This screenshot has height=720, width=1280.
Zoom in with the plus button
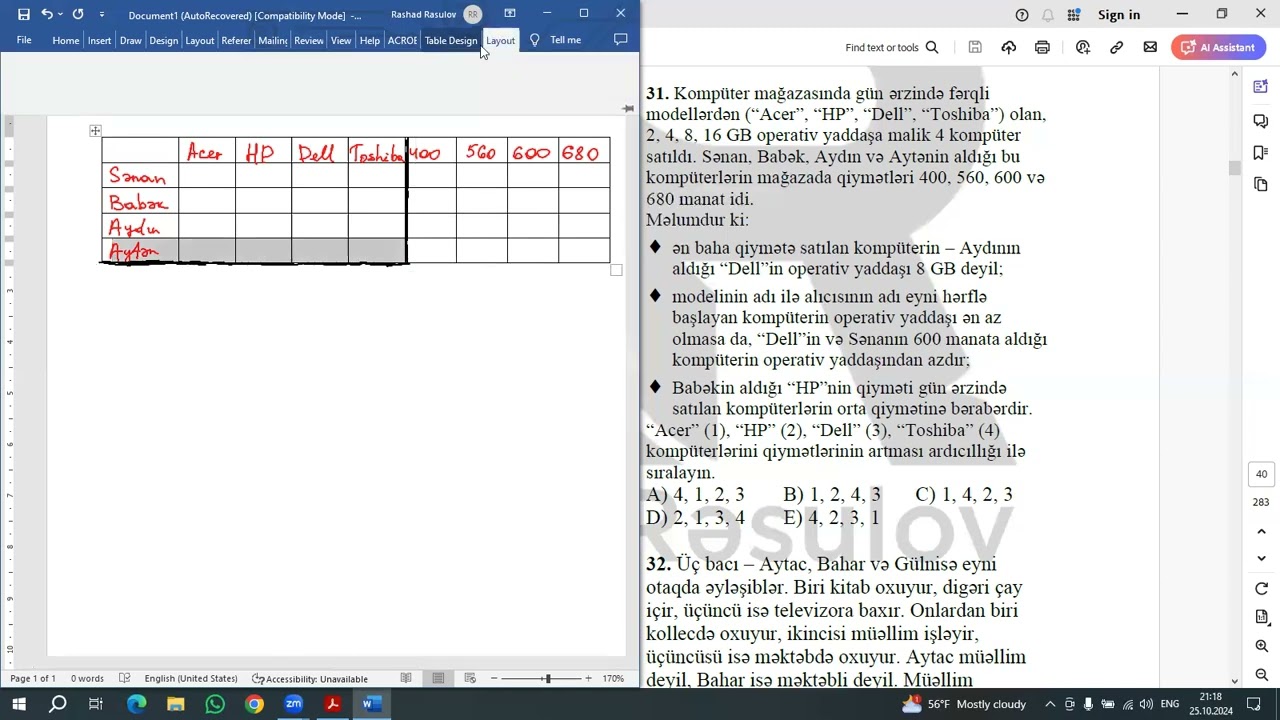coord(588,678)
